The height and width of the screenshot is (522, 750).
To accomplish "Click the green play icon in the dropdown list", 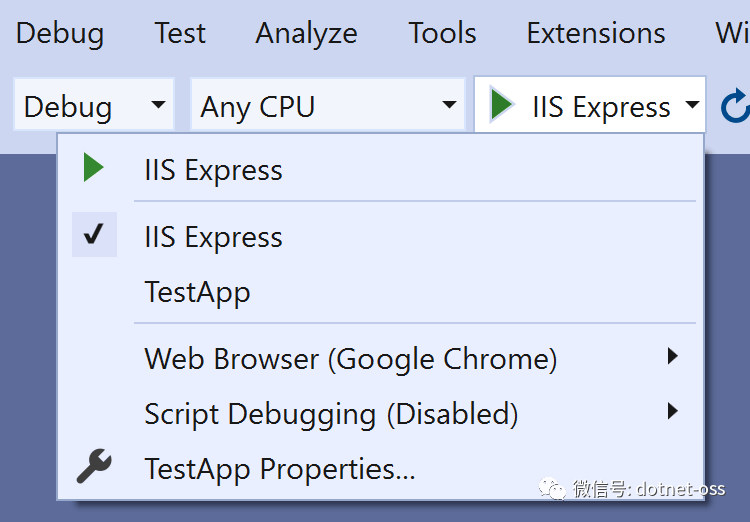I will pyautogui.click(x=94, y=169).
